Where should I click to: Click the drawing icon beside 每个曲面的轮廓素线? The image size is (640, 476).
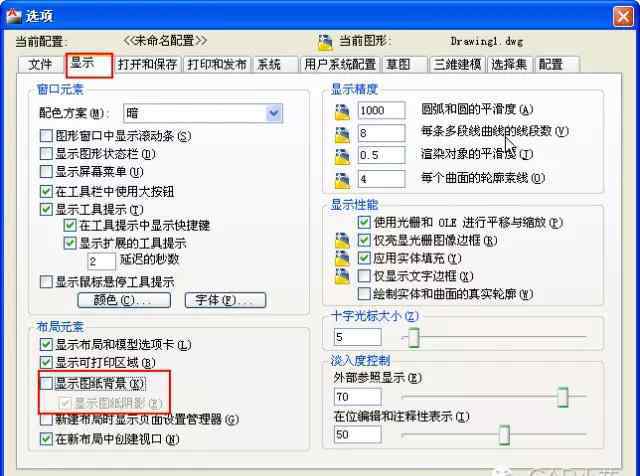click(342, 180)
